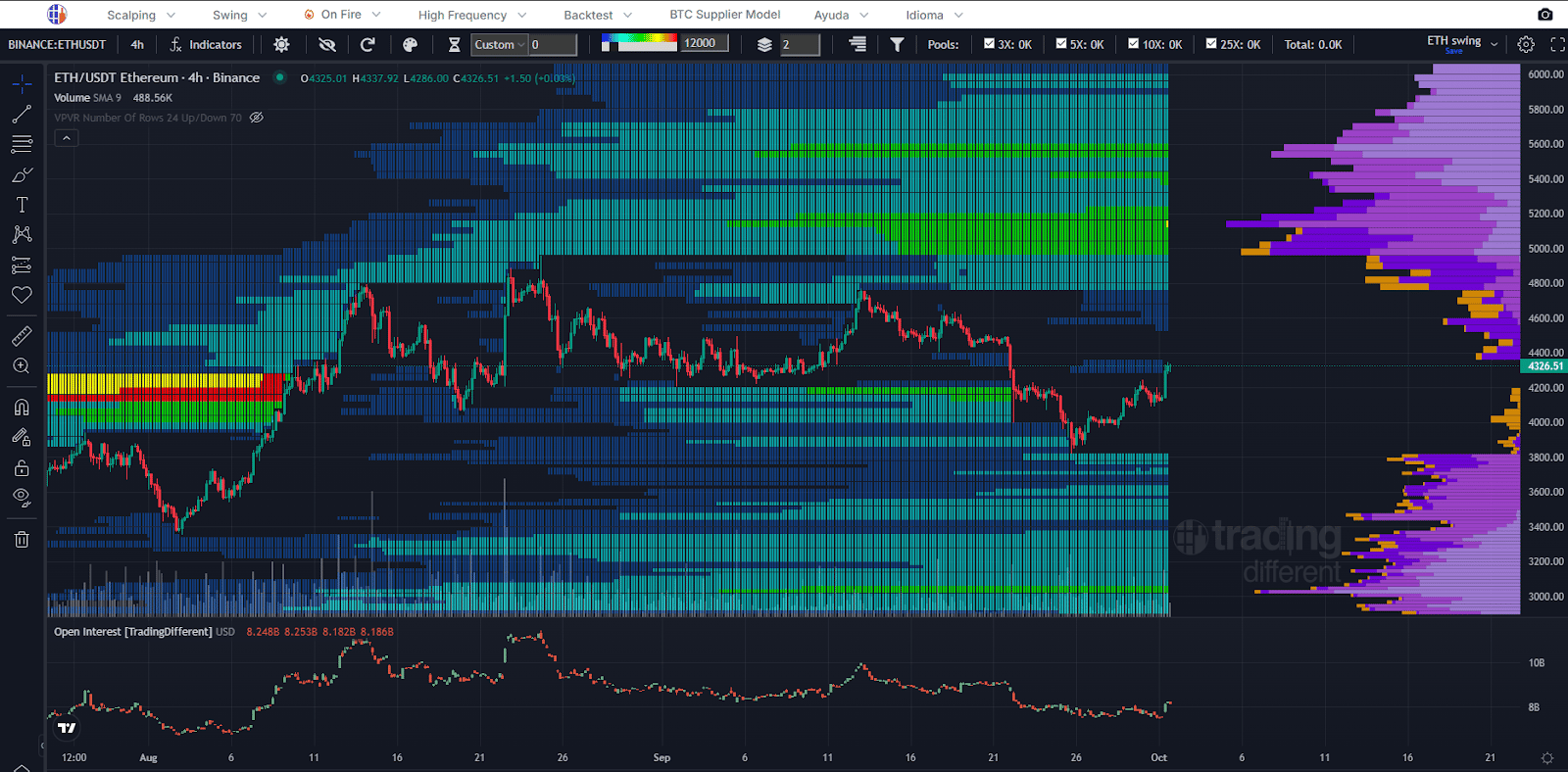This screenshot has width=1568, height=772.
Task: Open the Fibonacci retracement tool
Action: (x=22, y=145)
